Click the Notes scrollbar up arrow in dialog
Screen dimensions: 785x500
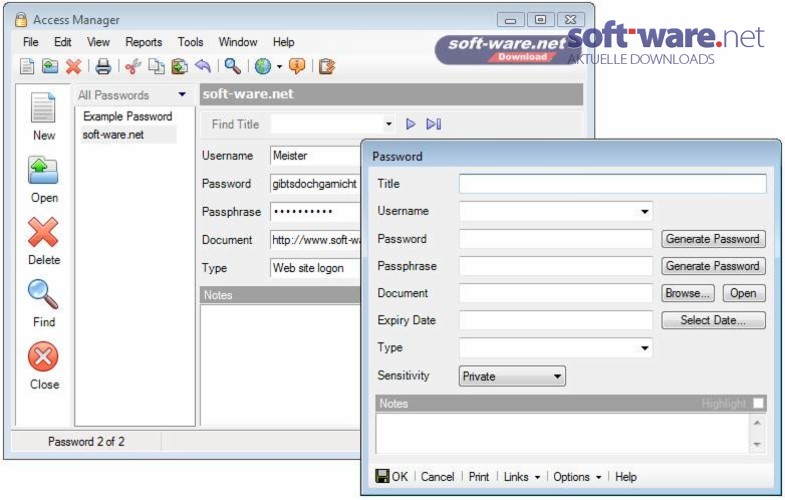pyautogui.click(x=757, y=423)
